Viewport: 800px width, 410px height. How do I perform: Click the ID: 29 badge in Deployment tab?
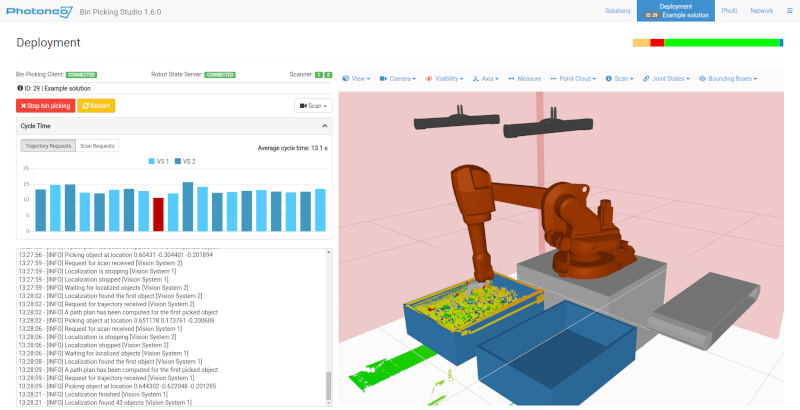click(x=652, y=15)
